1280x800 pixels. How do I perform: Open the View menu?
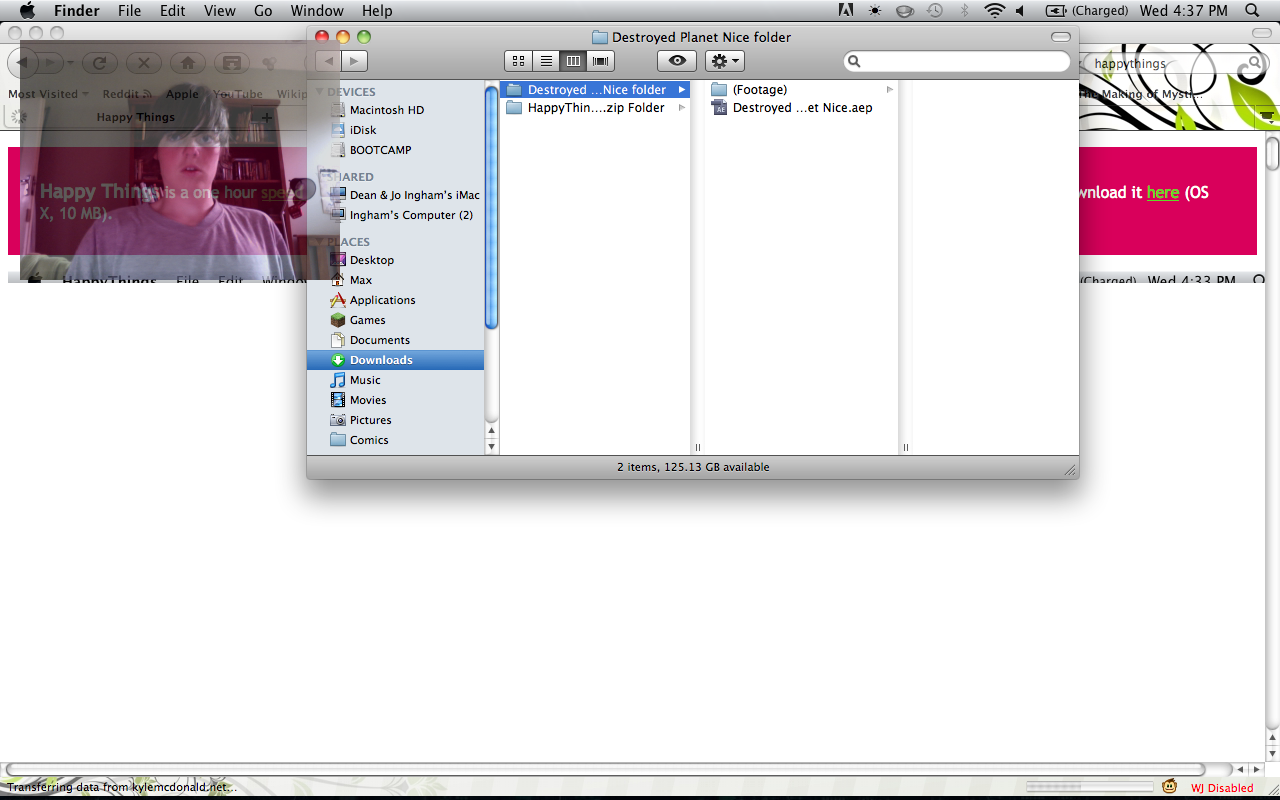[219, 11]
